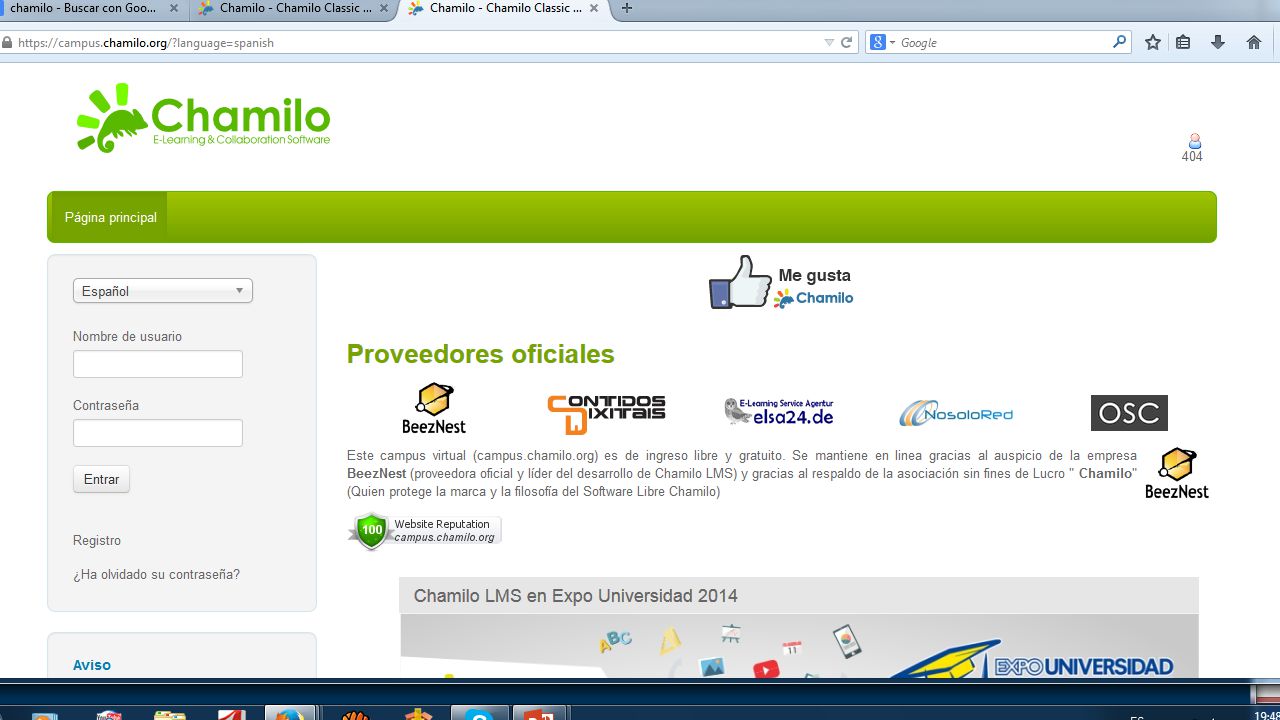
Task: Open the Español language dropdown
Action: [x=163, y=291]
